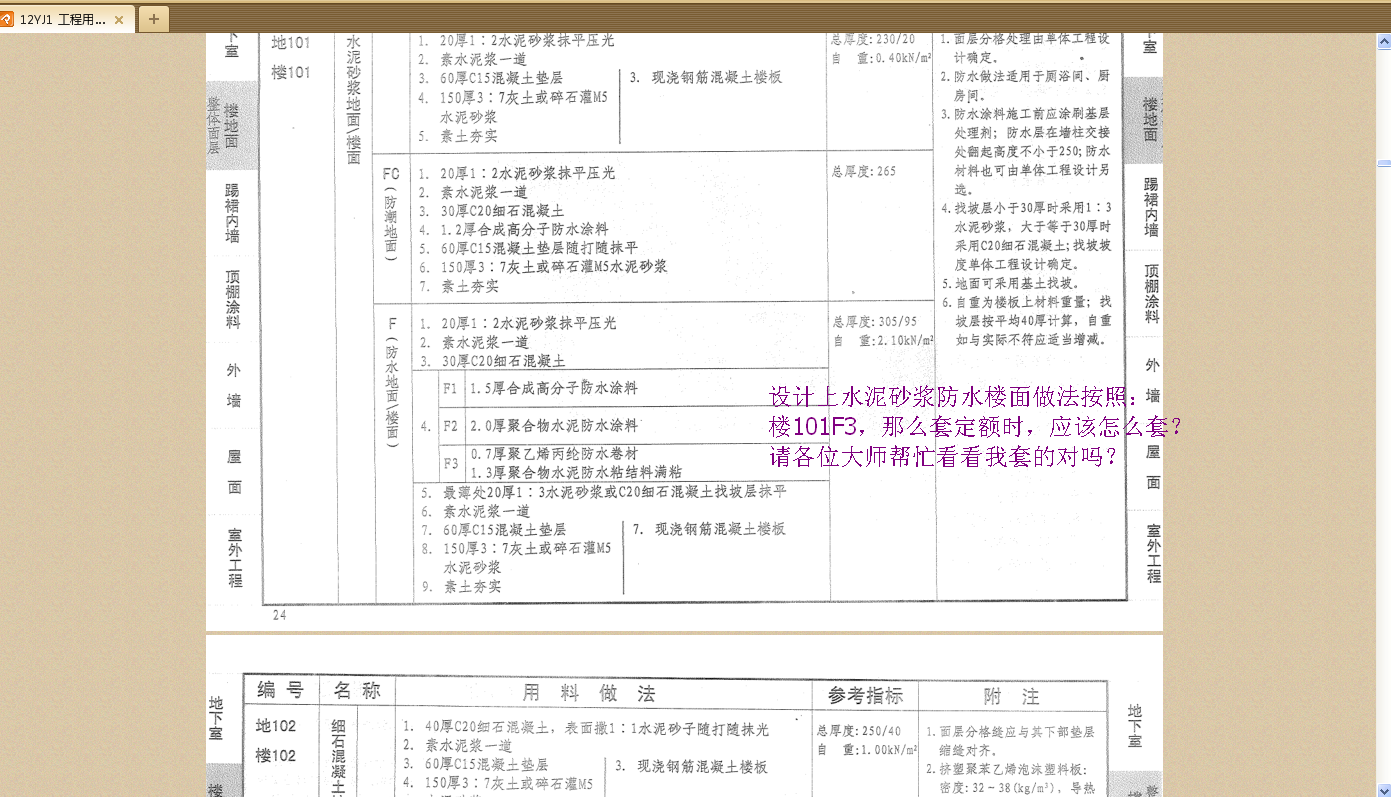Click the 名称 column header
1391x797 pixels.
pyautogui.click(x=356, y=691)
